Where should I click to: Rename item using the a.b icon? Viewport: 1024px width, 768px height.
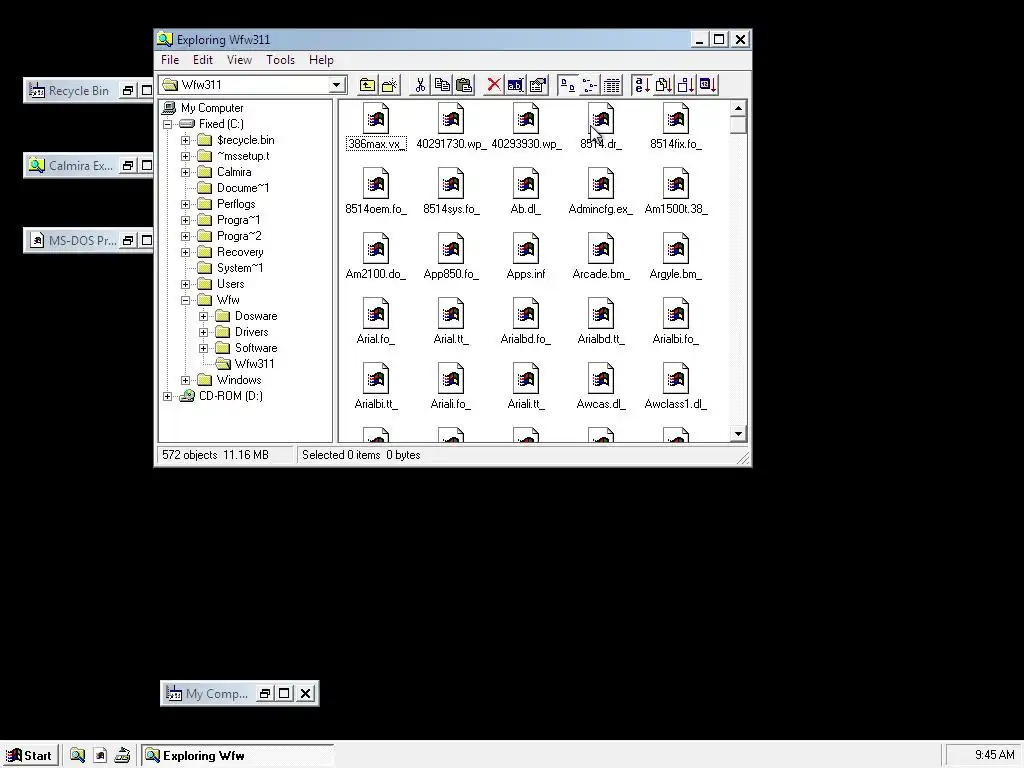[x=515, y=85]
